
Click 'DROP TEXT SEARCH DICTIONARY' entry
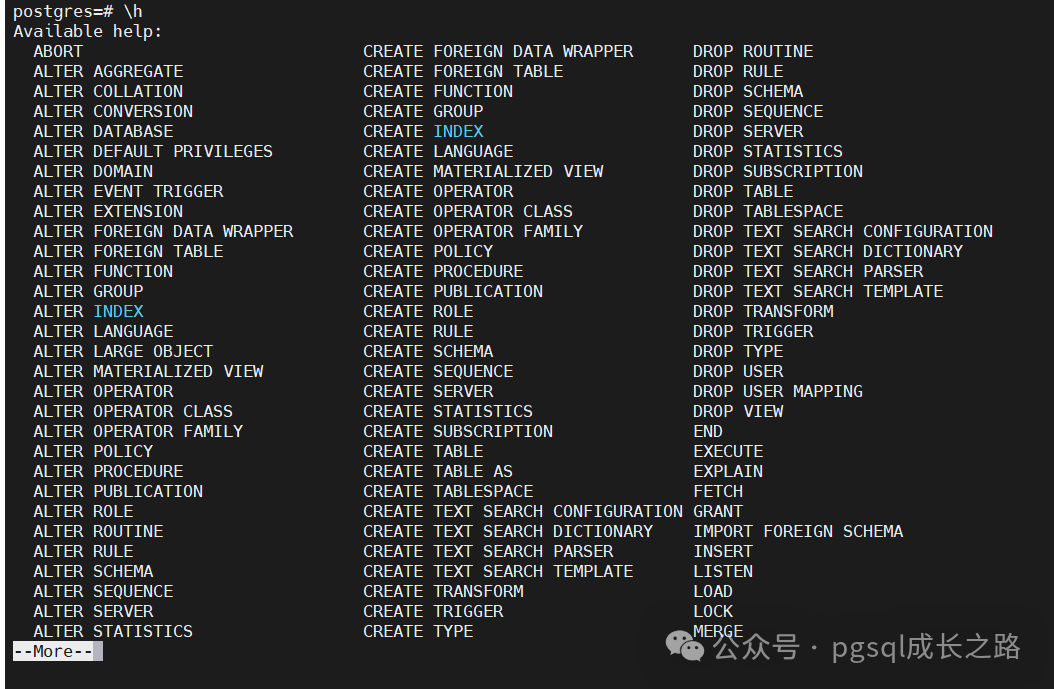(x=828, y=251)
